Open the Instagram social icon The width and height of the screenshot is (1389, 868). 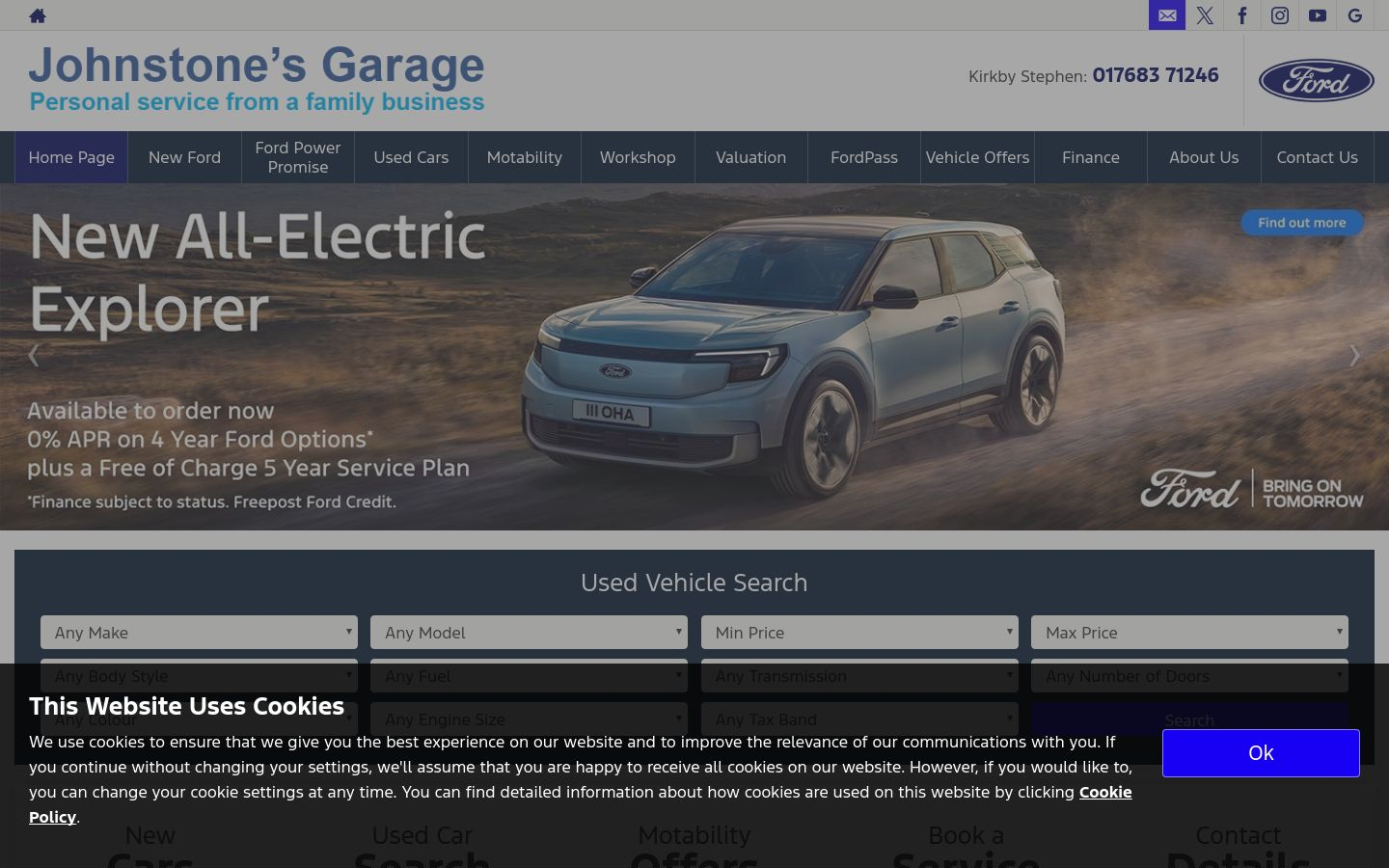1280,15
